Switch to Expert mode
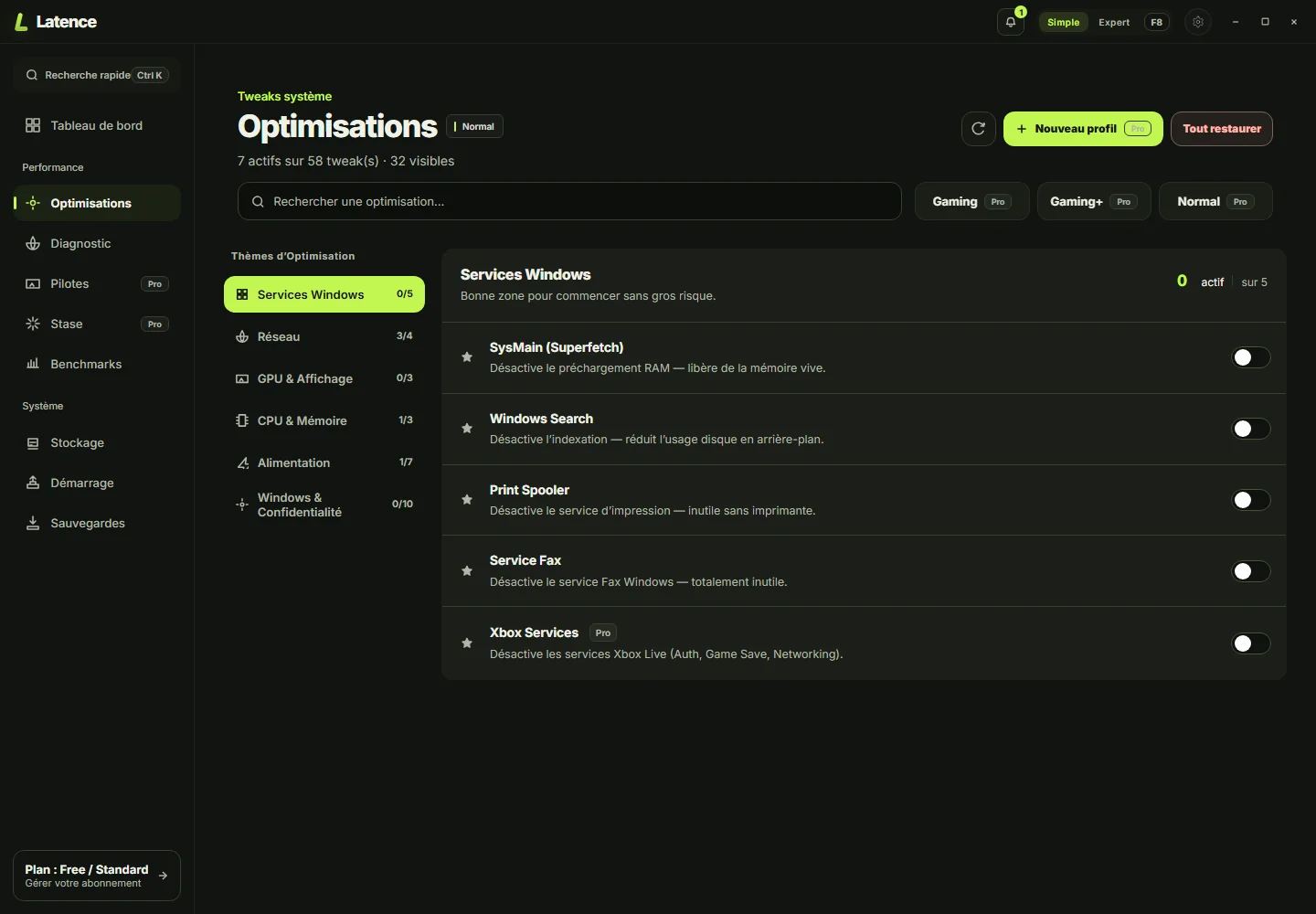Screen dimensions: 1316x914 [1114, 22]
